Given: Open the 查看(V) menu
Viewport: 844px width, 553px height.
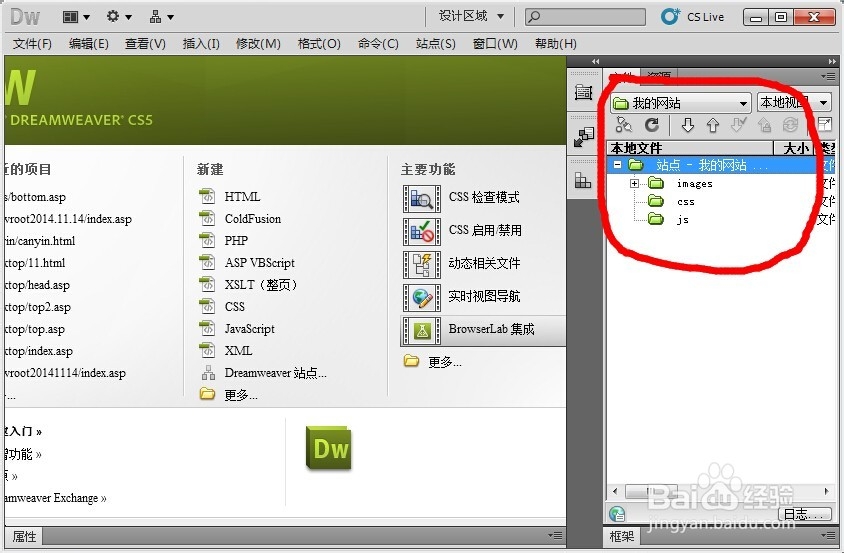Looking at the screenshot, I should coord(145,44).
